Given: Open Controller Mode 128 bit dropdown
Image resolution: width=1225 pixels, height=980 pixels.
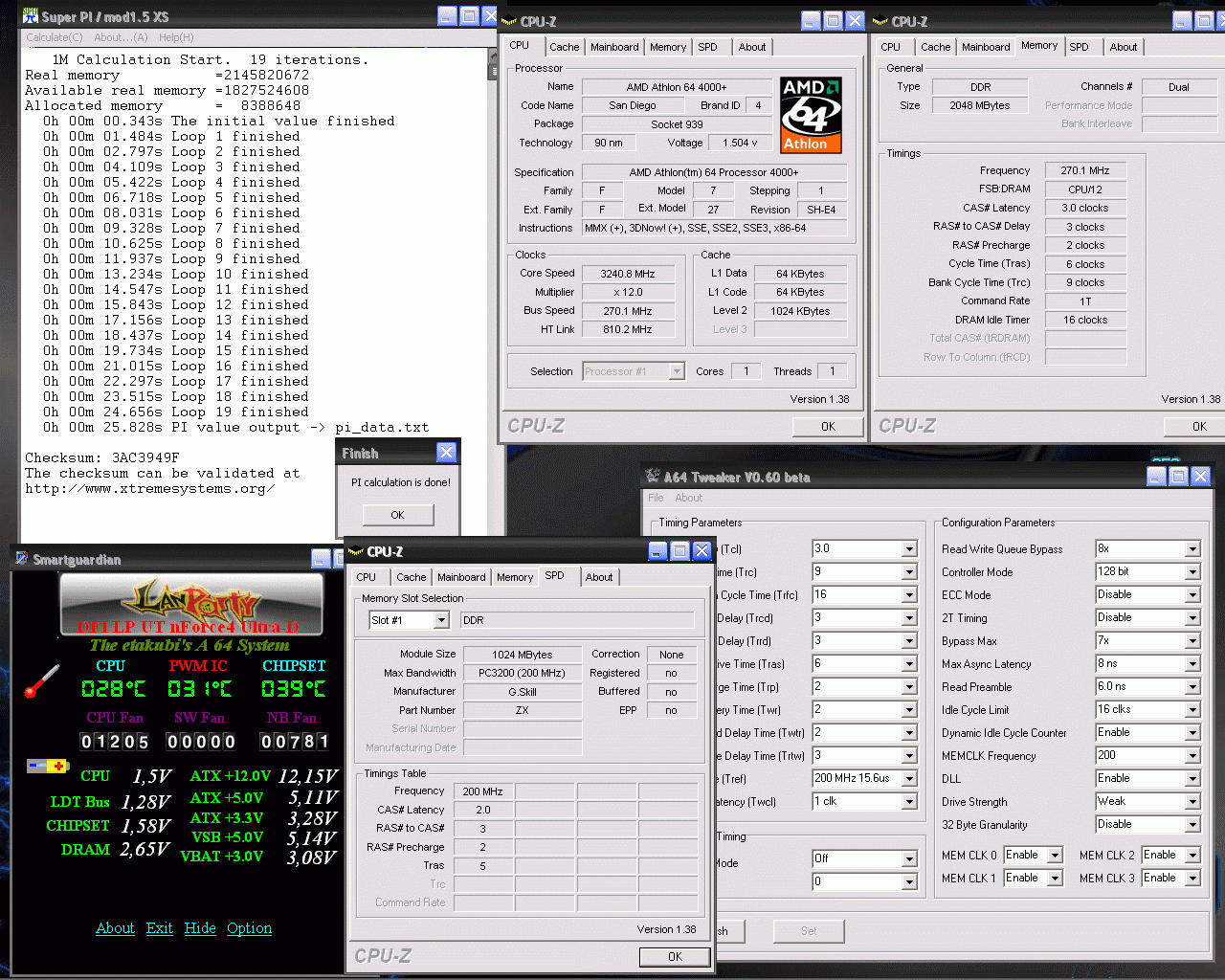Looking at the screenshot, I should tap(1192, 572).
